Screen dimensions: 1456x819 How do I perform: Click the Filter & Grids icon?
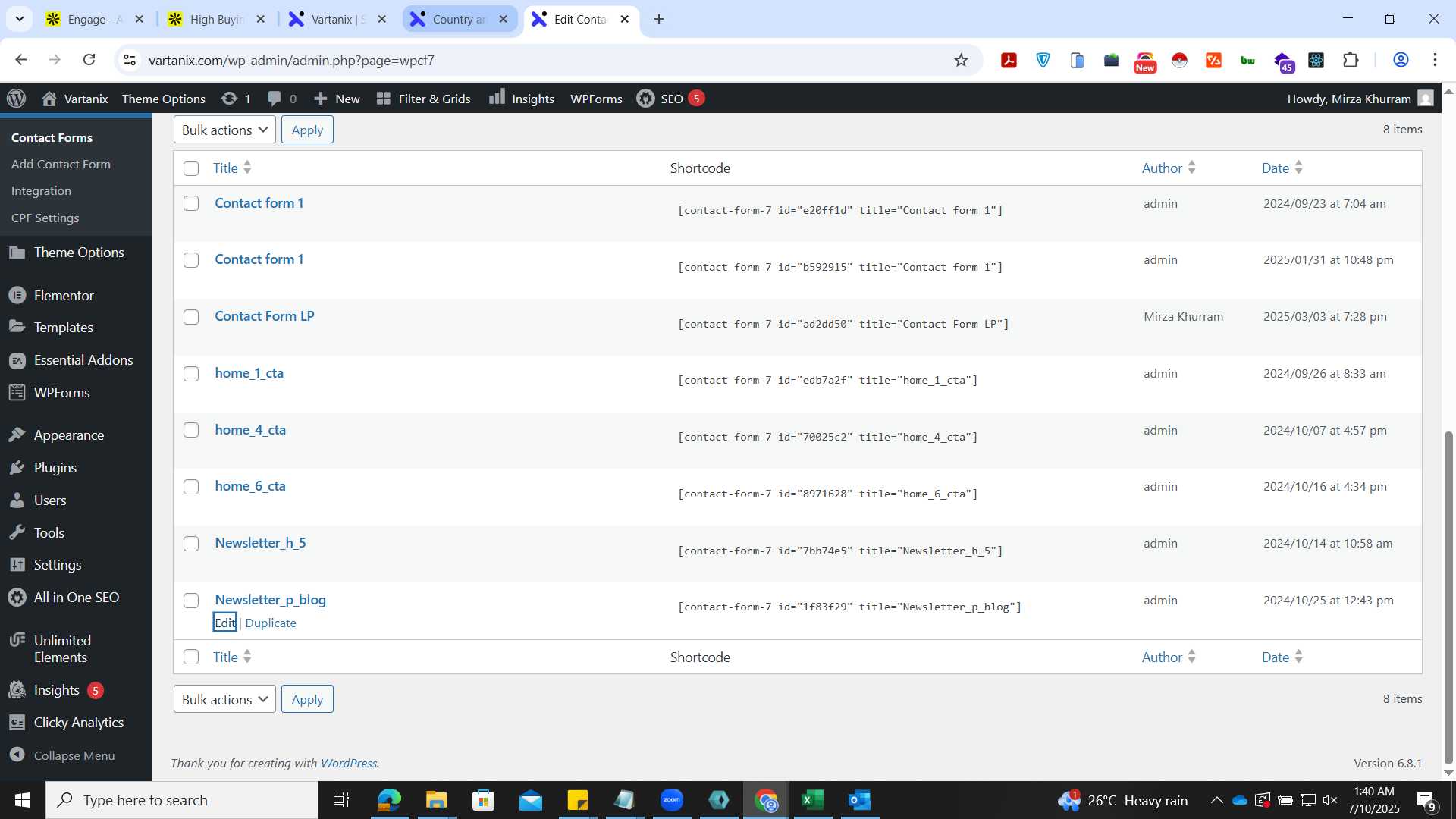384,99
